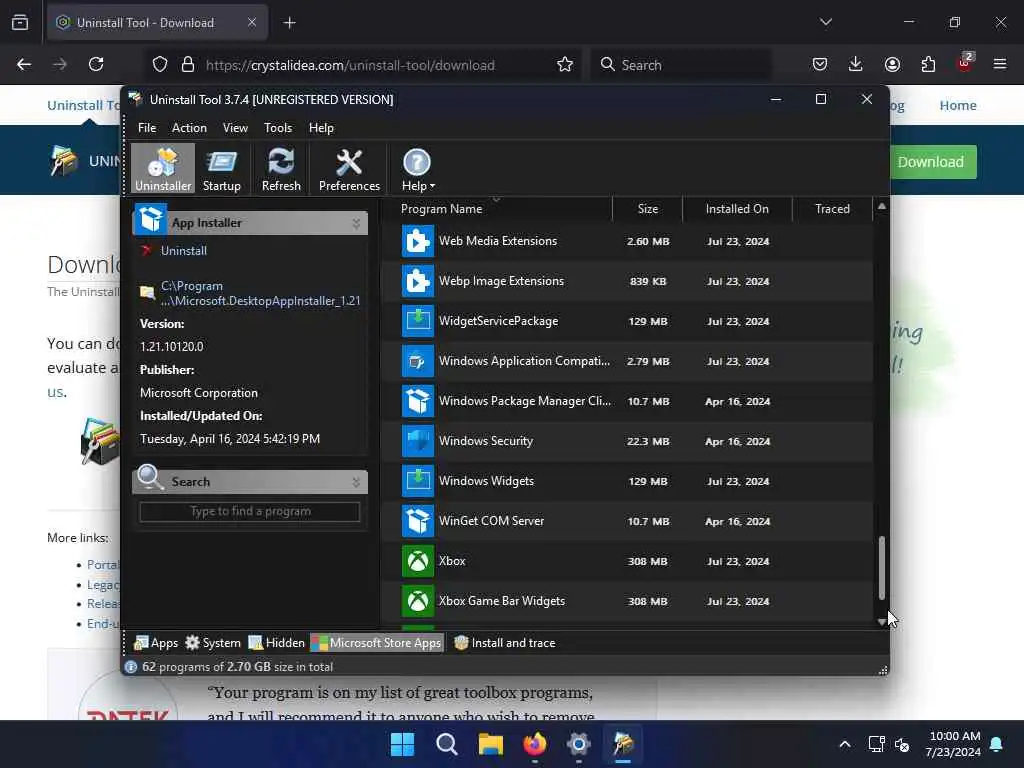The height and width of the screenshot is (768, 1024).
Task: Click the Refresh toolbar icon
Action: pos(281,169)
